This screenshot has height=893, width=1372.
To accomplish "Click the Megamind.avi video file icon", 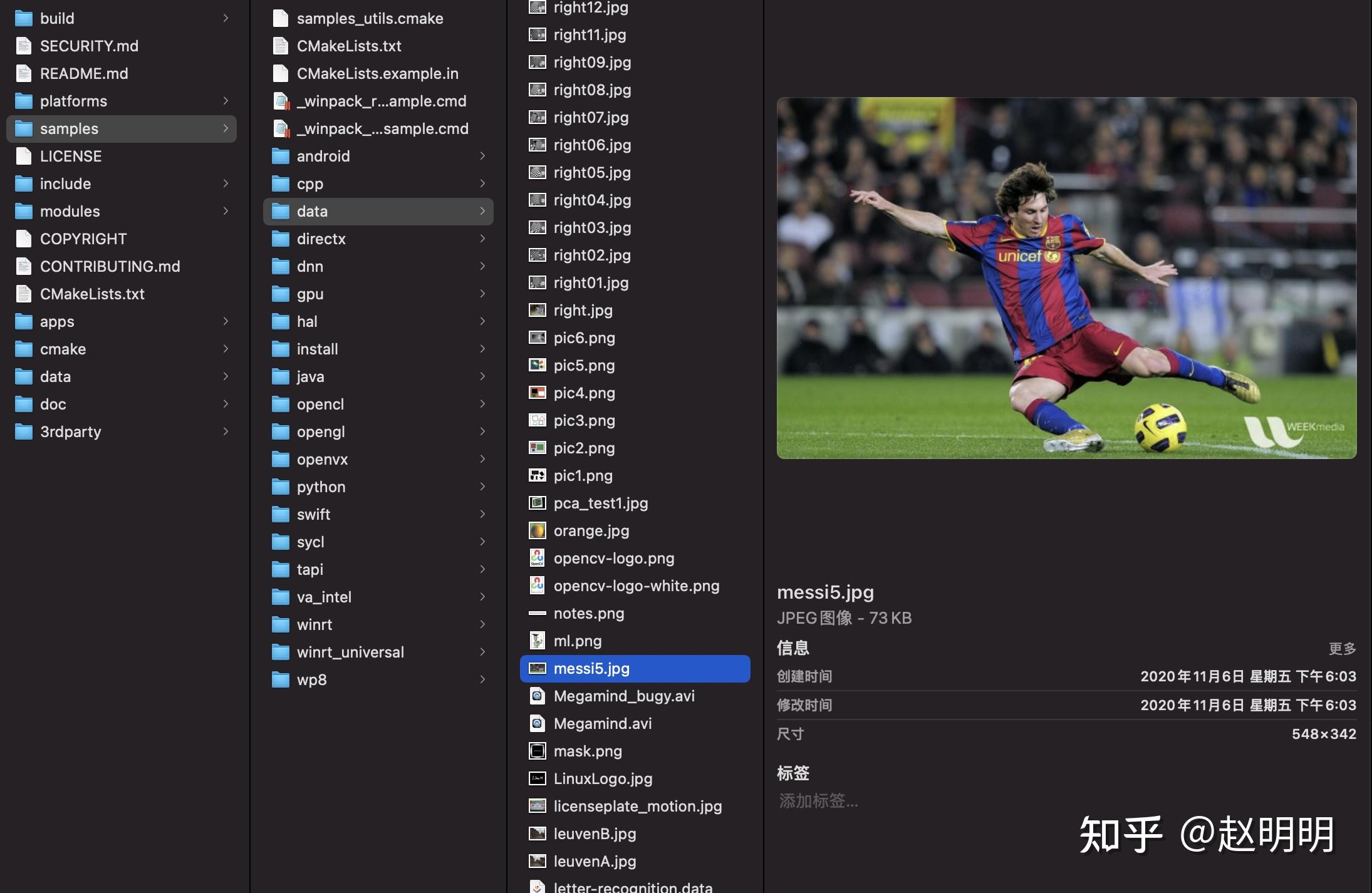I will (537, 723).
